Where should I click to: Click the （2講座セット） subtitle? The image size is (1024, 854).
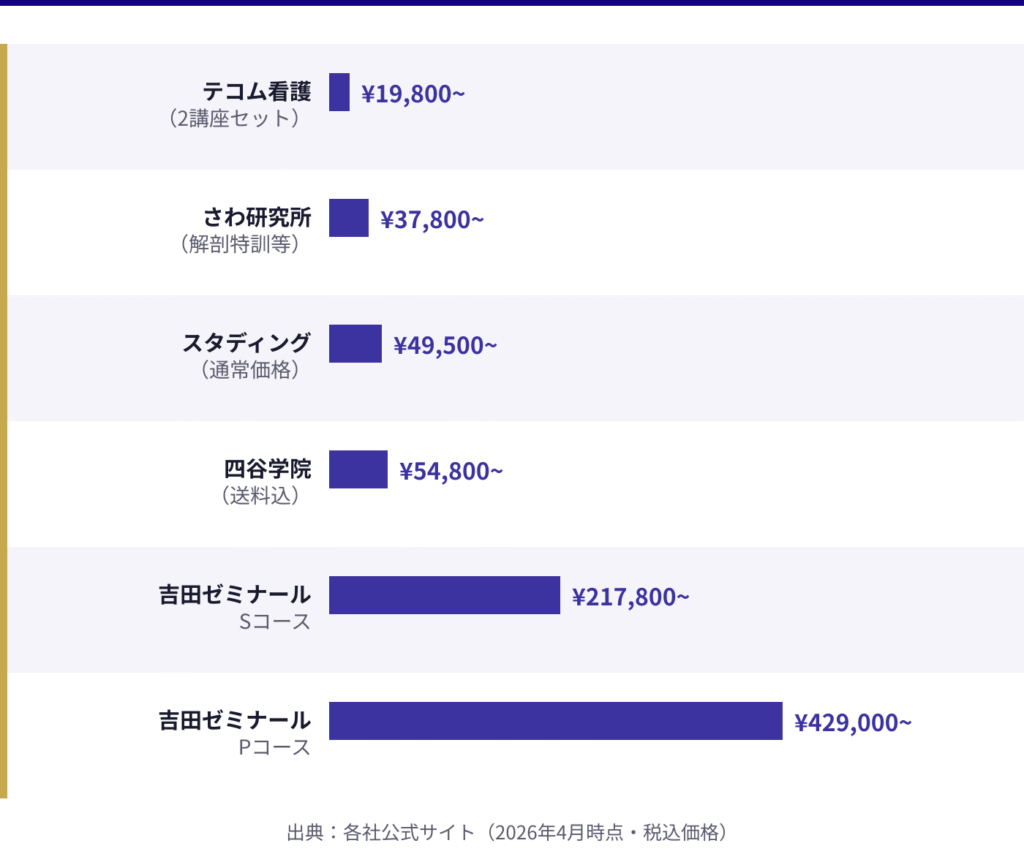pos(235,119)
